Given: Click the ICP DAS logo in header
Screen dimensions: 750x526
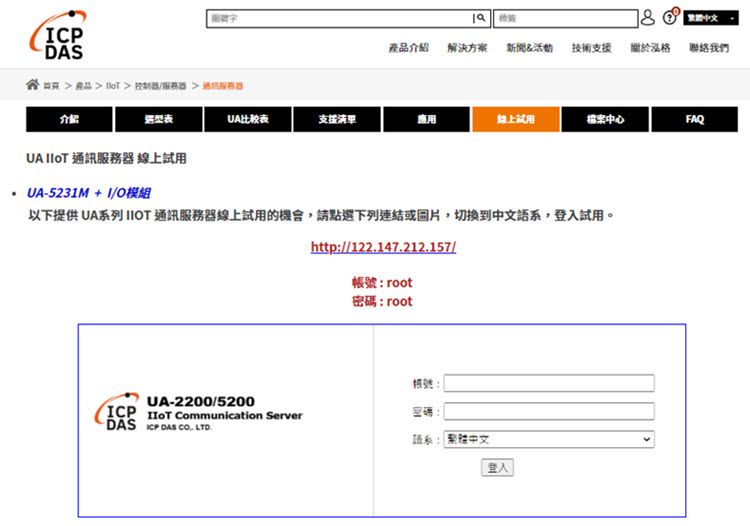Looking at the screenshot, I should click(58, 35).
